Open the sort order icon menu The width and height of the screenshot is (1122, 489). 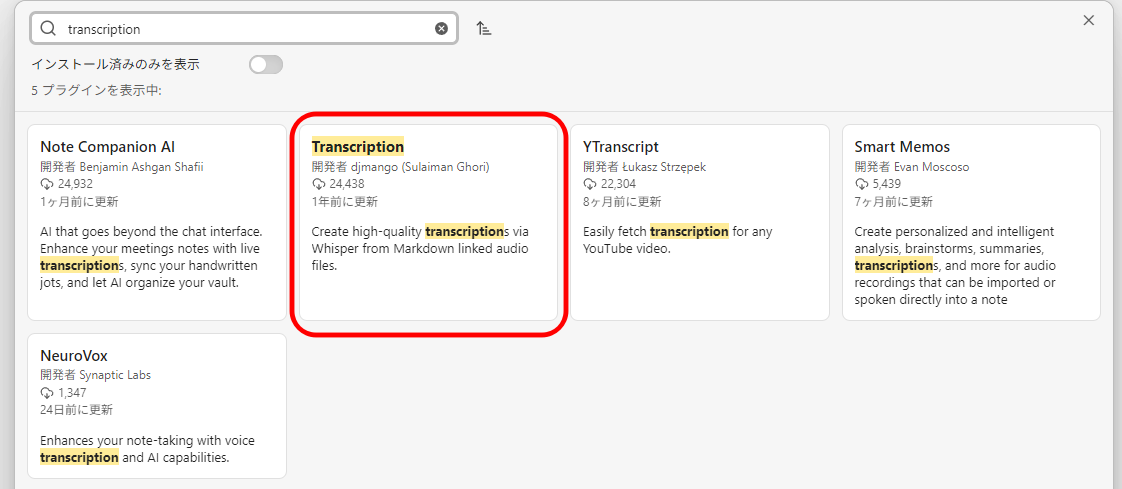coord(484,29)
